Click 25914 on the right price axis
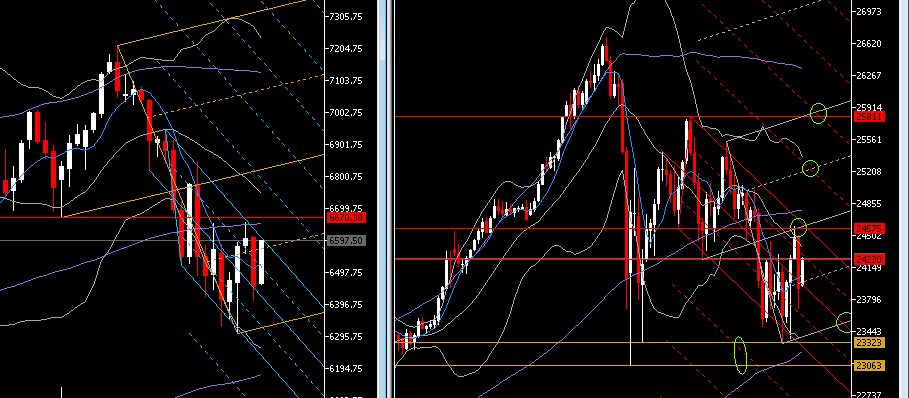 tap(868, 108)
